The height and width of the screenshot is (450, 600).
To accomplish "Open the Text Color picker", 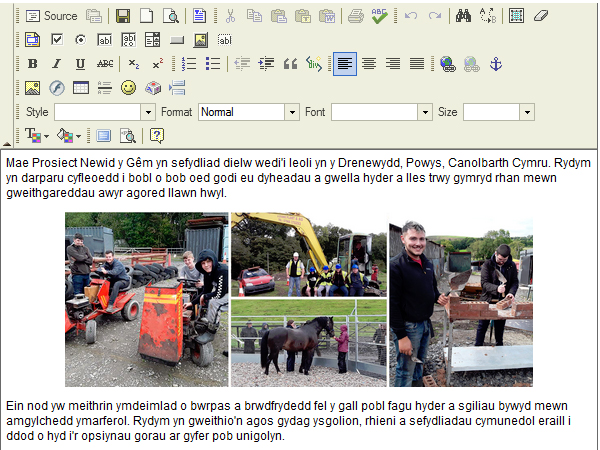I will coord(37,135).
